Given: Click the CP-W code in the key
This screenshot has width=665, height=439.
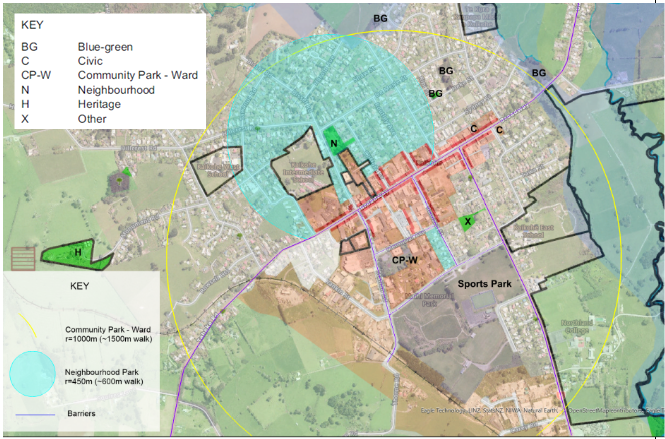Looking at the screenshot, I should click(x=36, y=75).
